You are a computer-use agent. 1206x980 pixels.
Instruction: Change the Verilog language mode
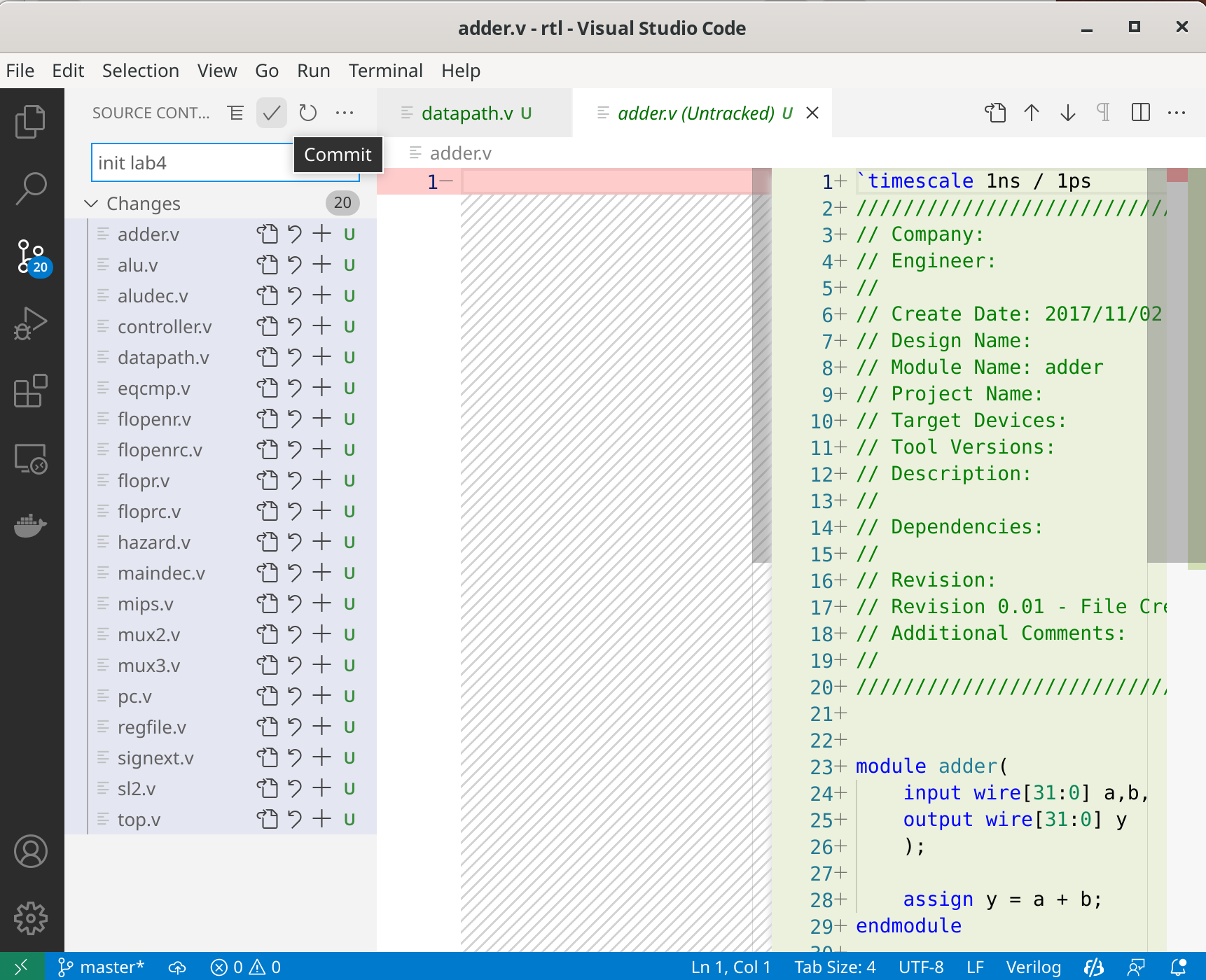click(1034, 967)
